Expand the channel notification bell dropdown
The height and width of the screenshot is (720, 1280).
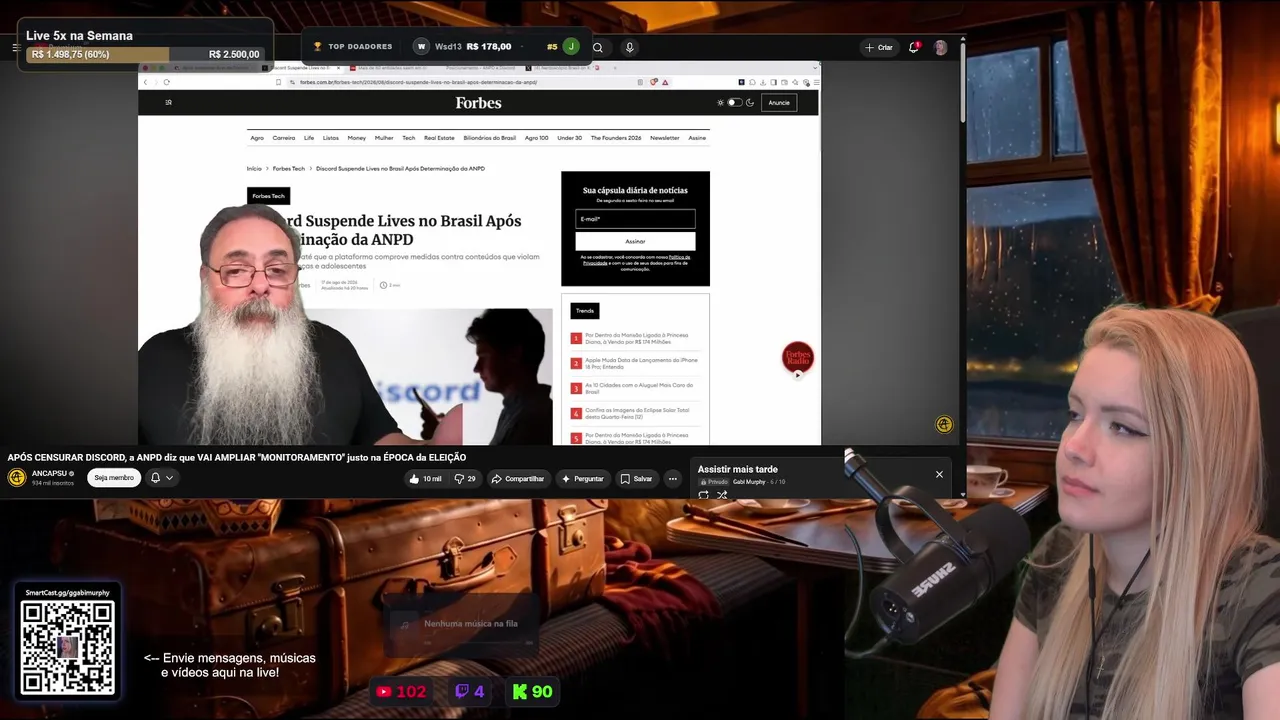point(162,478)
